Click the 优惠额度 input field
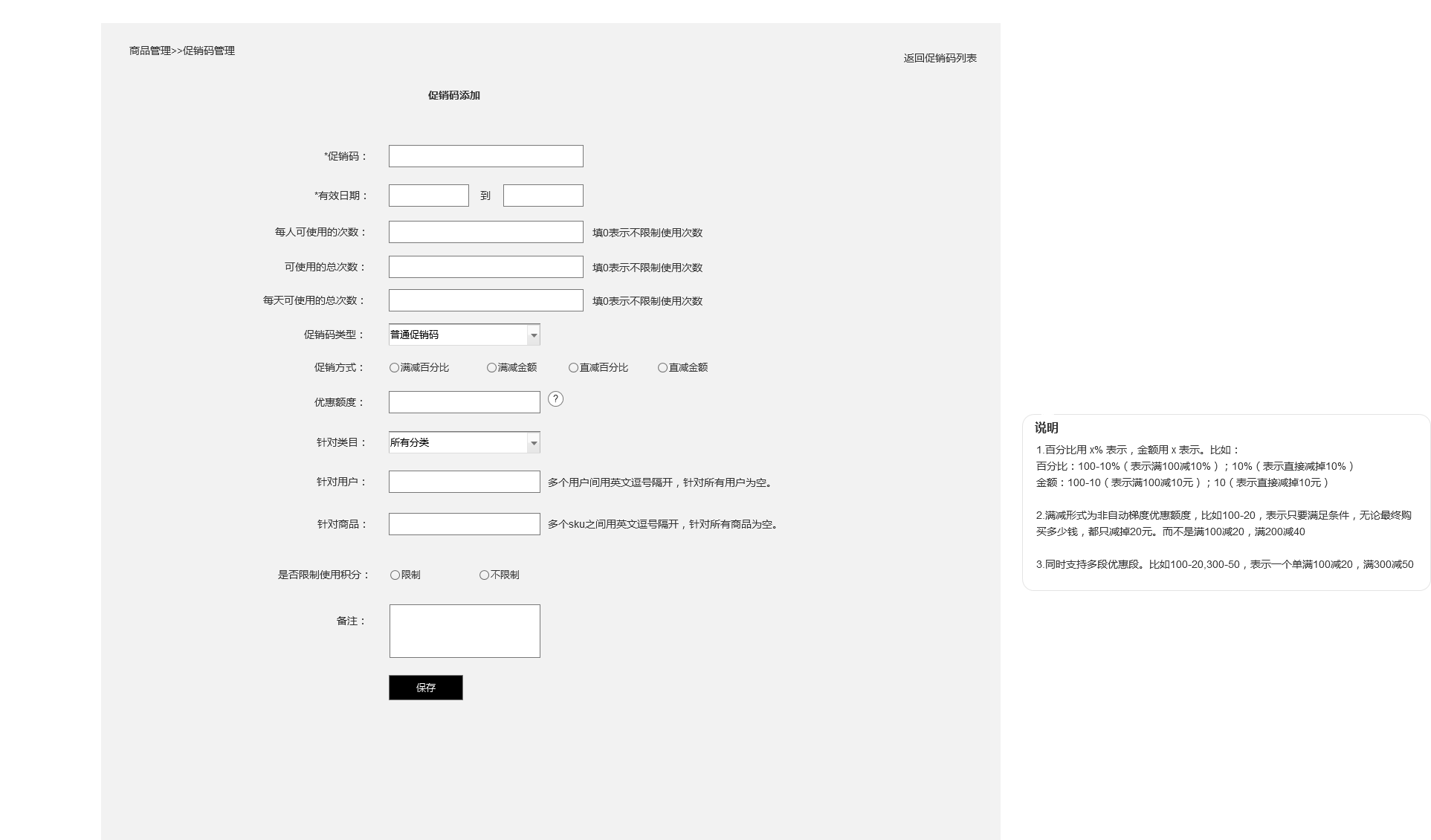This screenshot has height=840, width=1431. (464, 402)
